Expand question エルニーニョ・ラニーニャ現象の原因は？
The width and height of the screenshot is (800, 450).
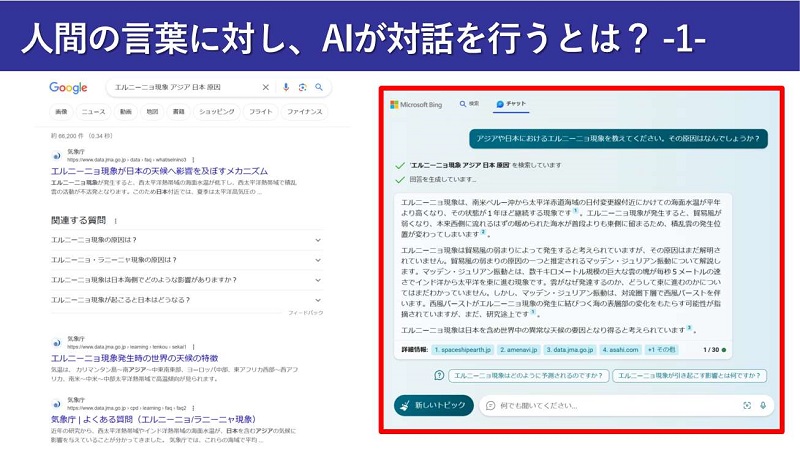tap(186, 260)
